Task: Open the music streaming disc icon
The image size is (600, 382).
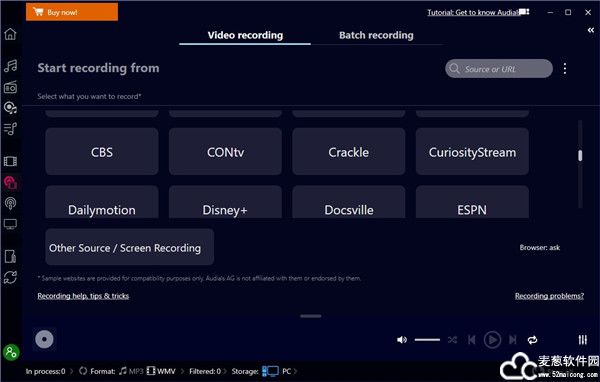Action: pos(10,108)
